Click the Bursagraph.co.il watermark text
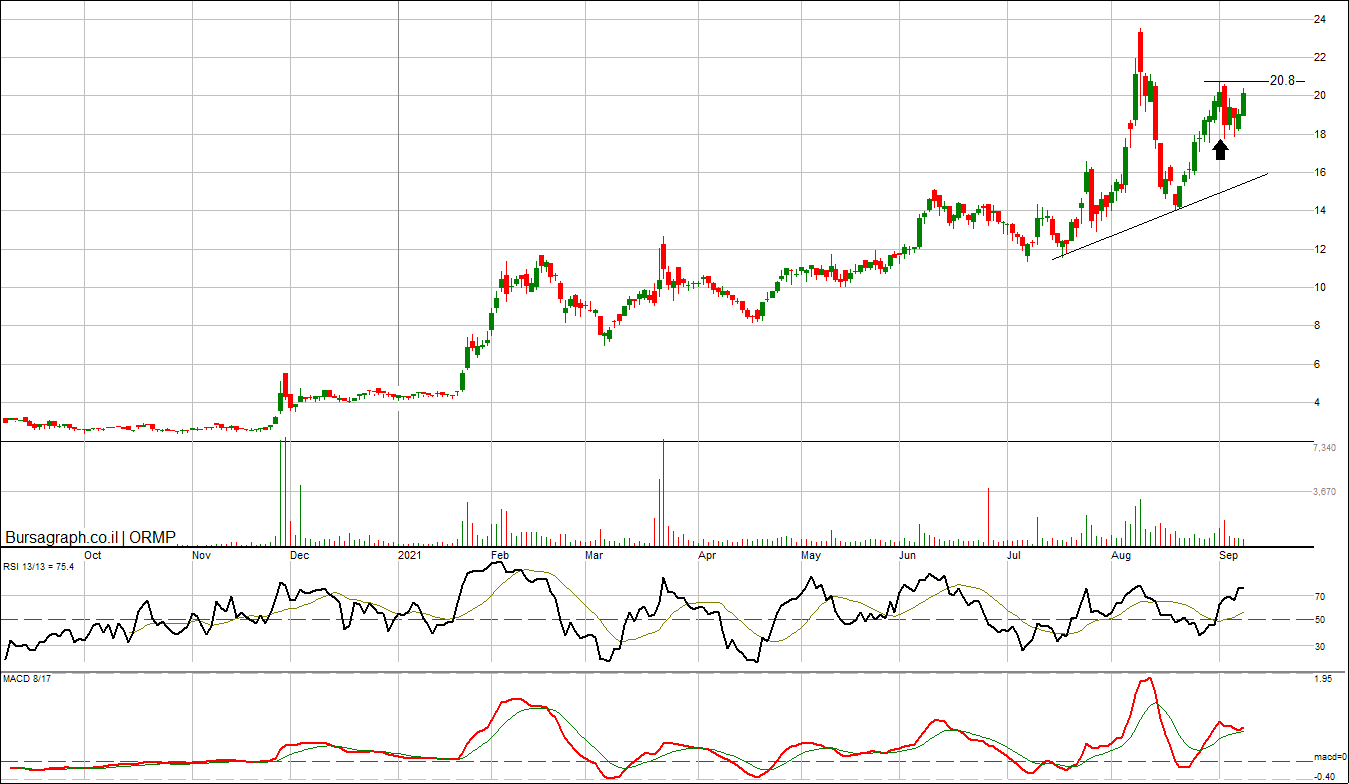Screen dimensions: 1349x784 click(x=63, y=537)
